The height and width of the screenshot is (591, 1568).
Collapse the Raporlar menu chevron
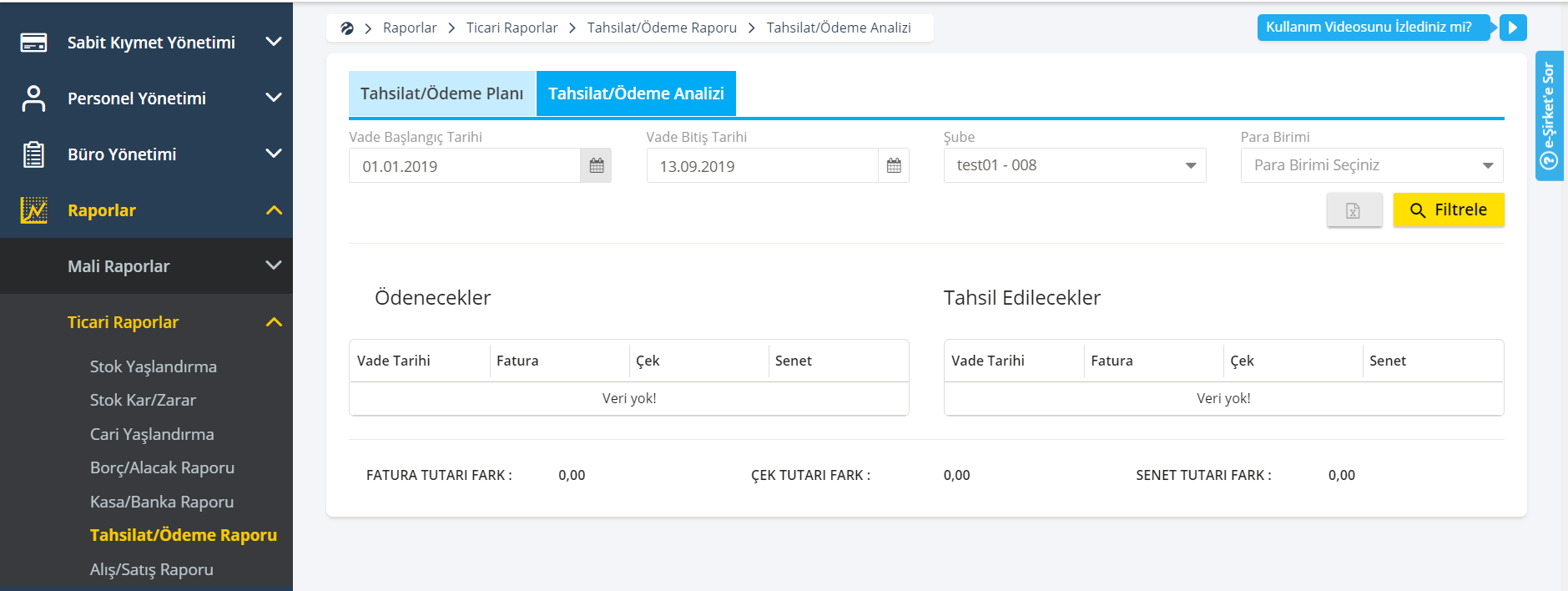(x=274, y=210)
